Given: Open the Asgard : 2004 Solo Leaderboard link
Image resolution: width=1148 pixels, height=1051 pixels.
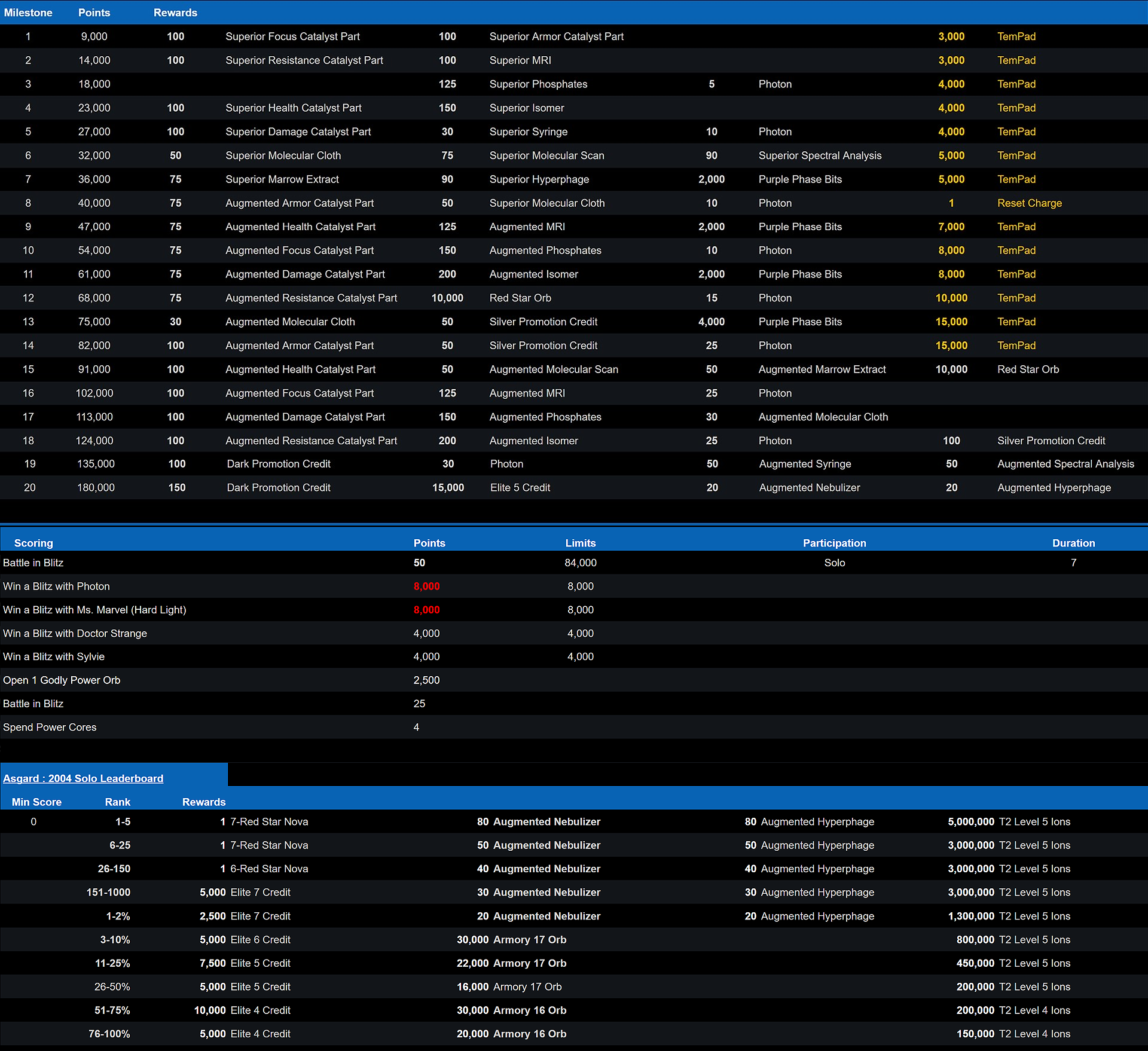Looking at the screenshot, I should pos(83,778).
